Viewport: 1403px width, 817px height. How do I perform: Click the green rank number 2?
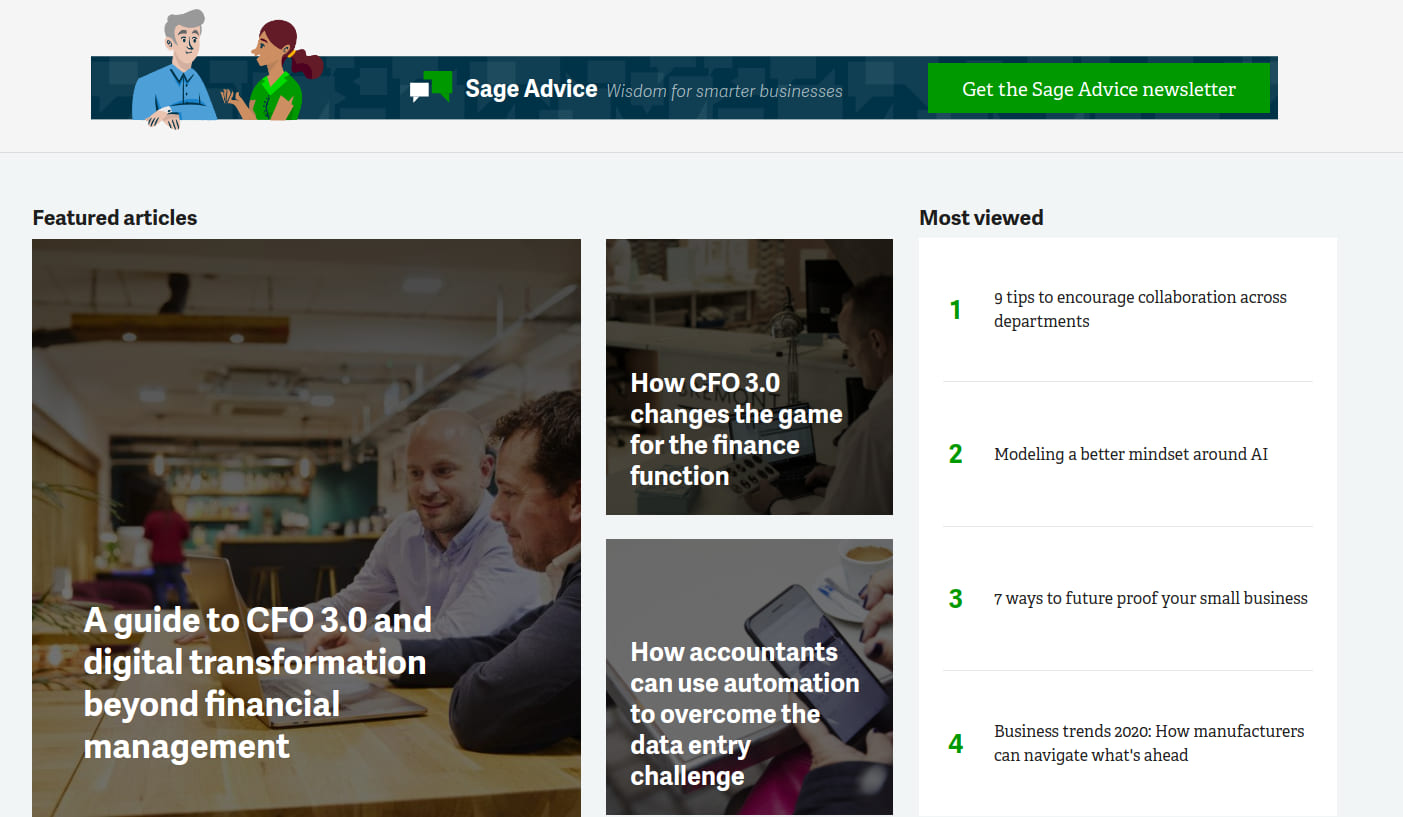955,454
